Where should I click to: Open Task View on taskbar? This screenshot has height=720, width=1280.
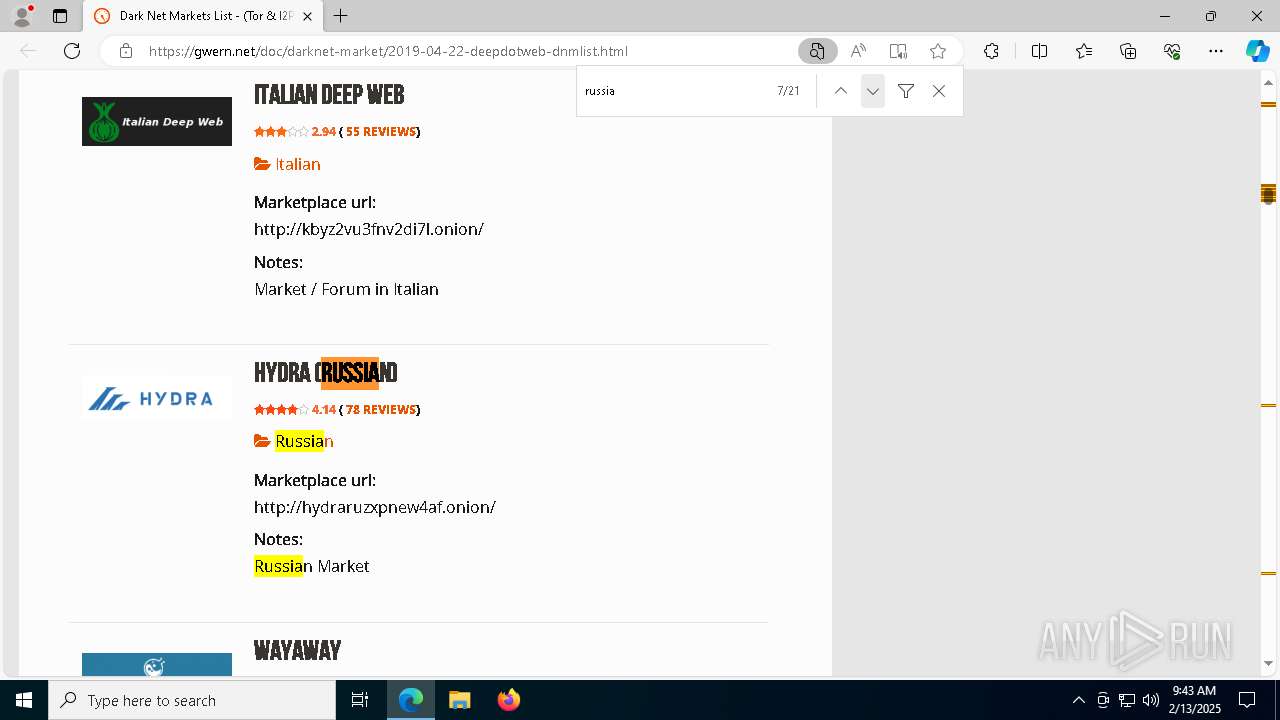coord(360,700)
